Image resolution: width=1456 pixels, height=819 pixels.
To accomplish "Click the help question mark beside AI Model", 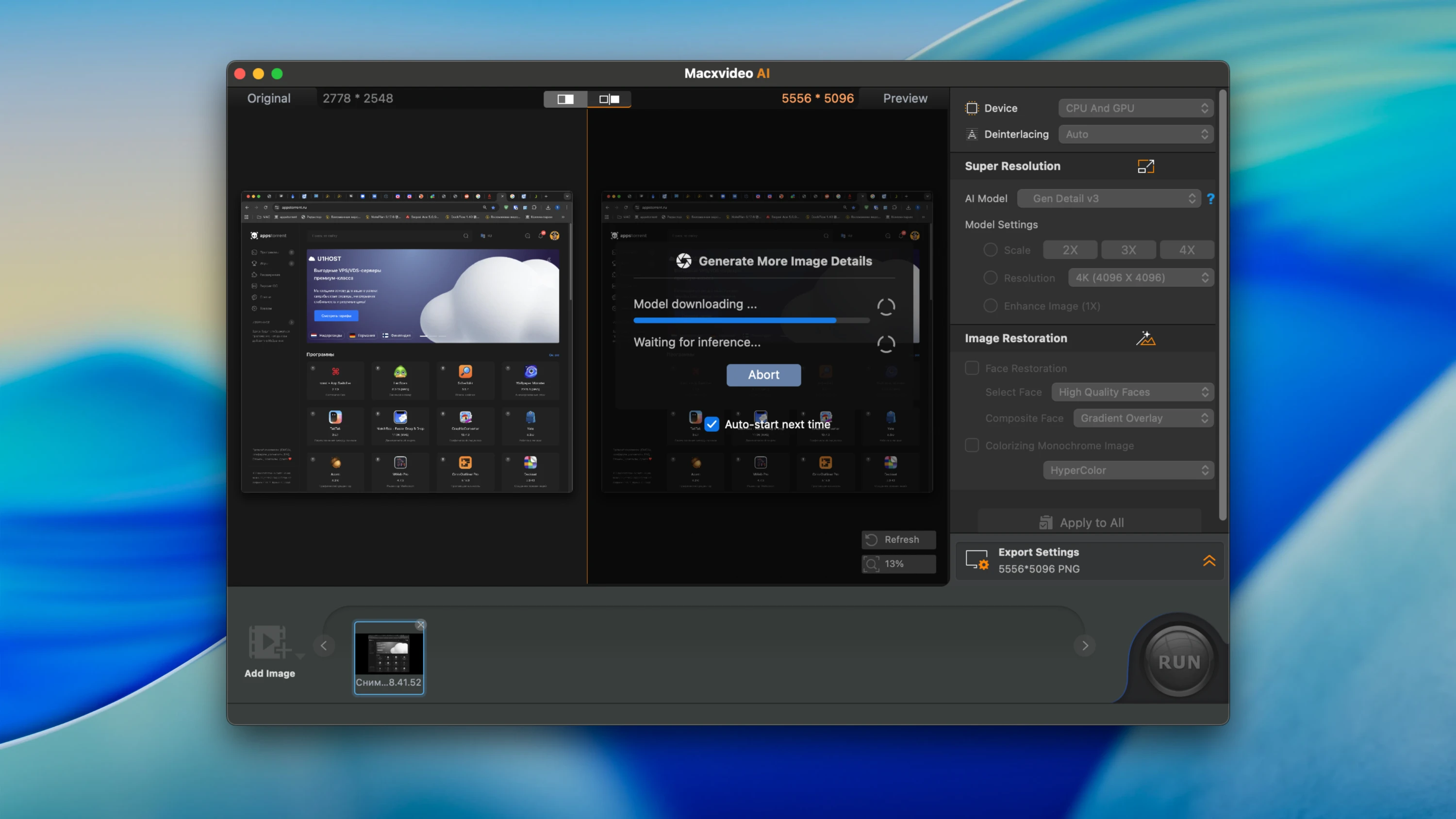I will click(1211, 198).
